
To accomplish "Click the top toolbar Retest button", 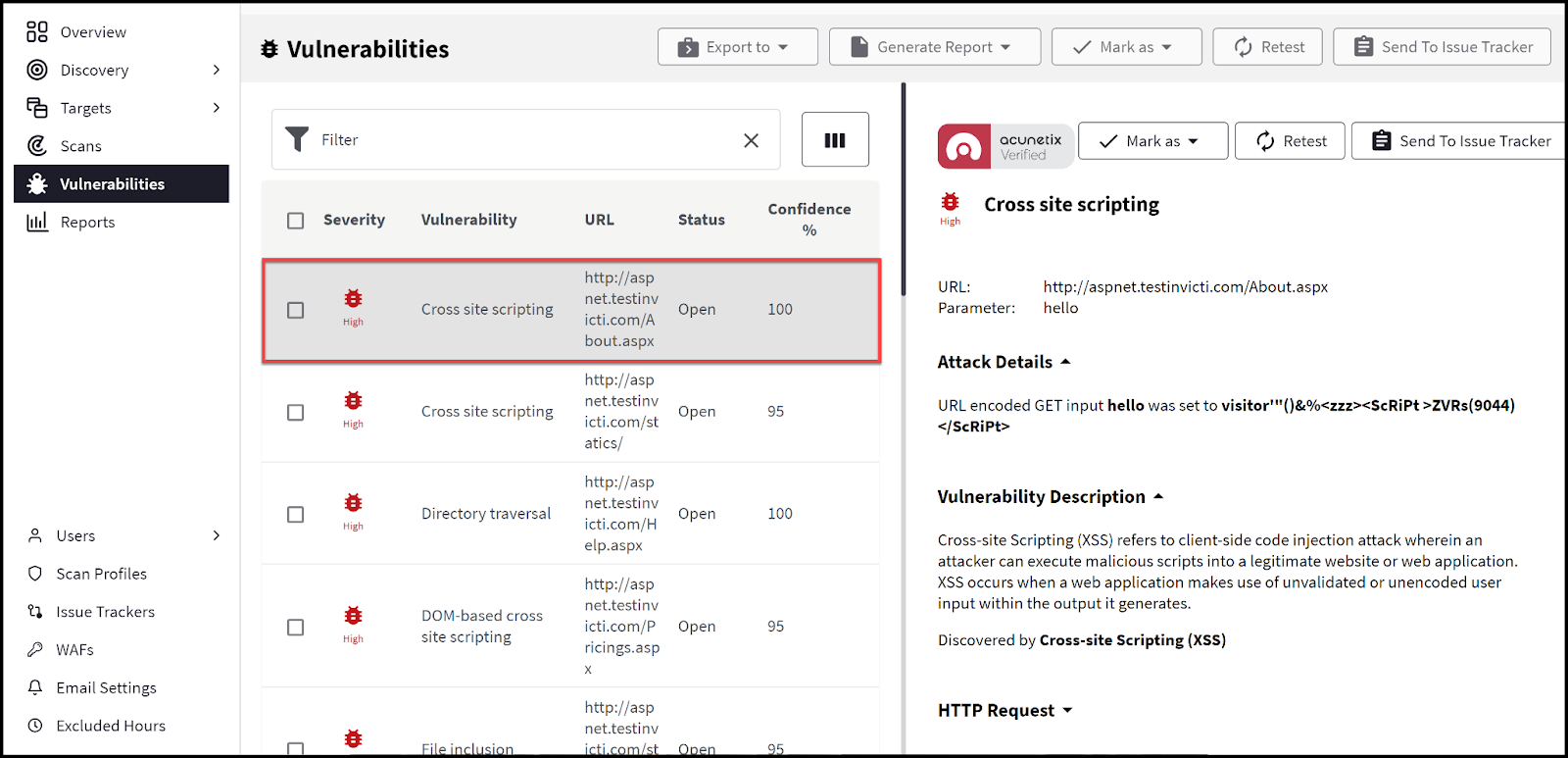I will 1268,47.
